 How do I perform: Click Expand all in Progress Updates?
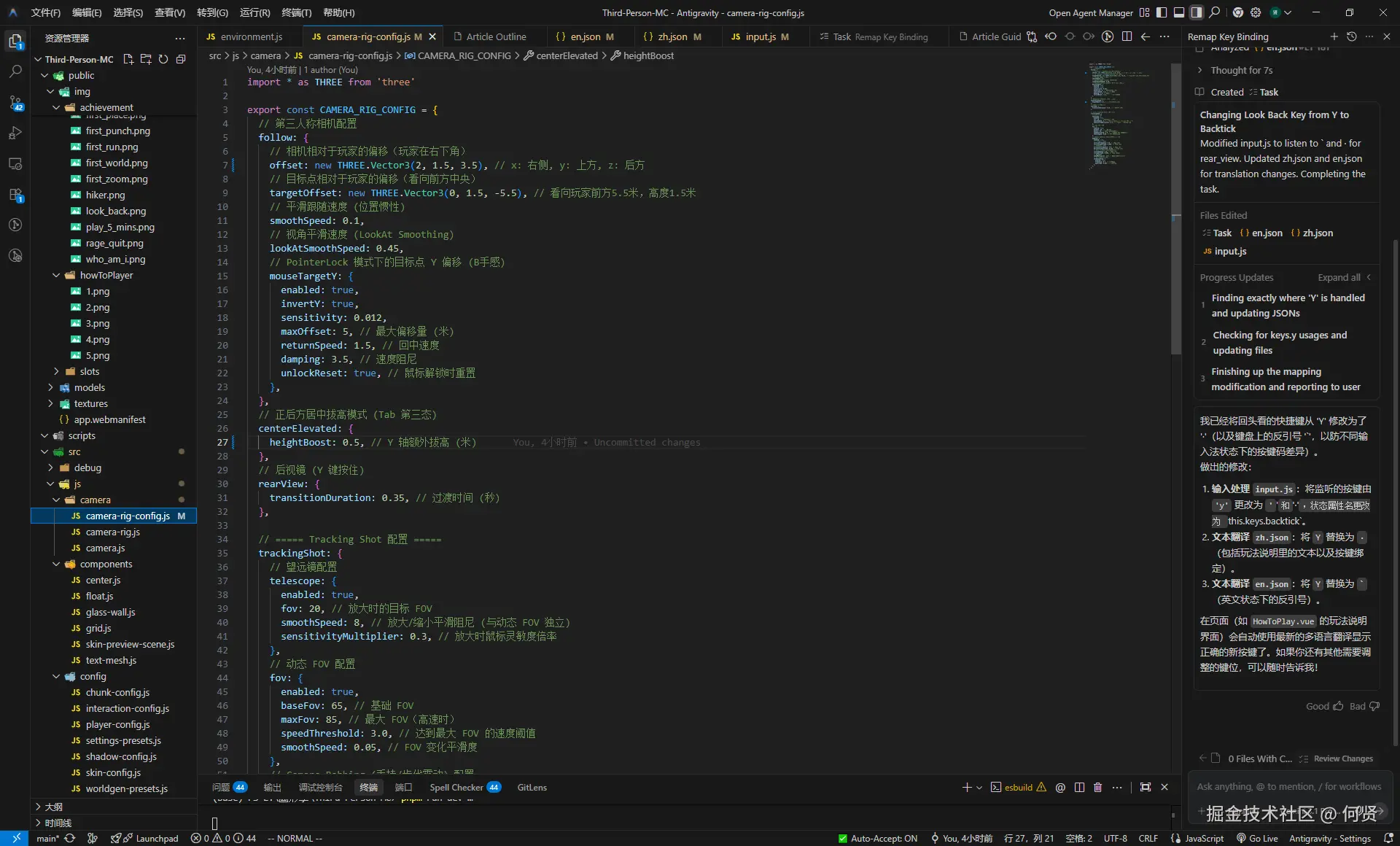point(1339,277)
